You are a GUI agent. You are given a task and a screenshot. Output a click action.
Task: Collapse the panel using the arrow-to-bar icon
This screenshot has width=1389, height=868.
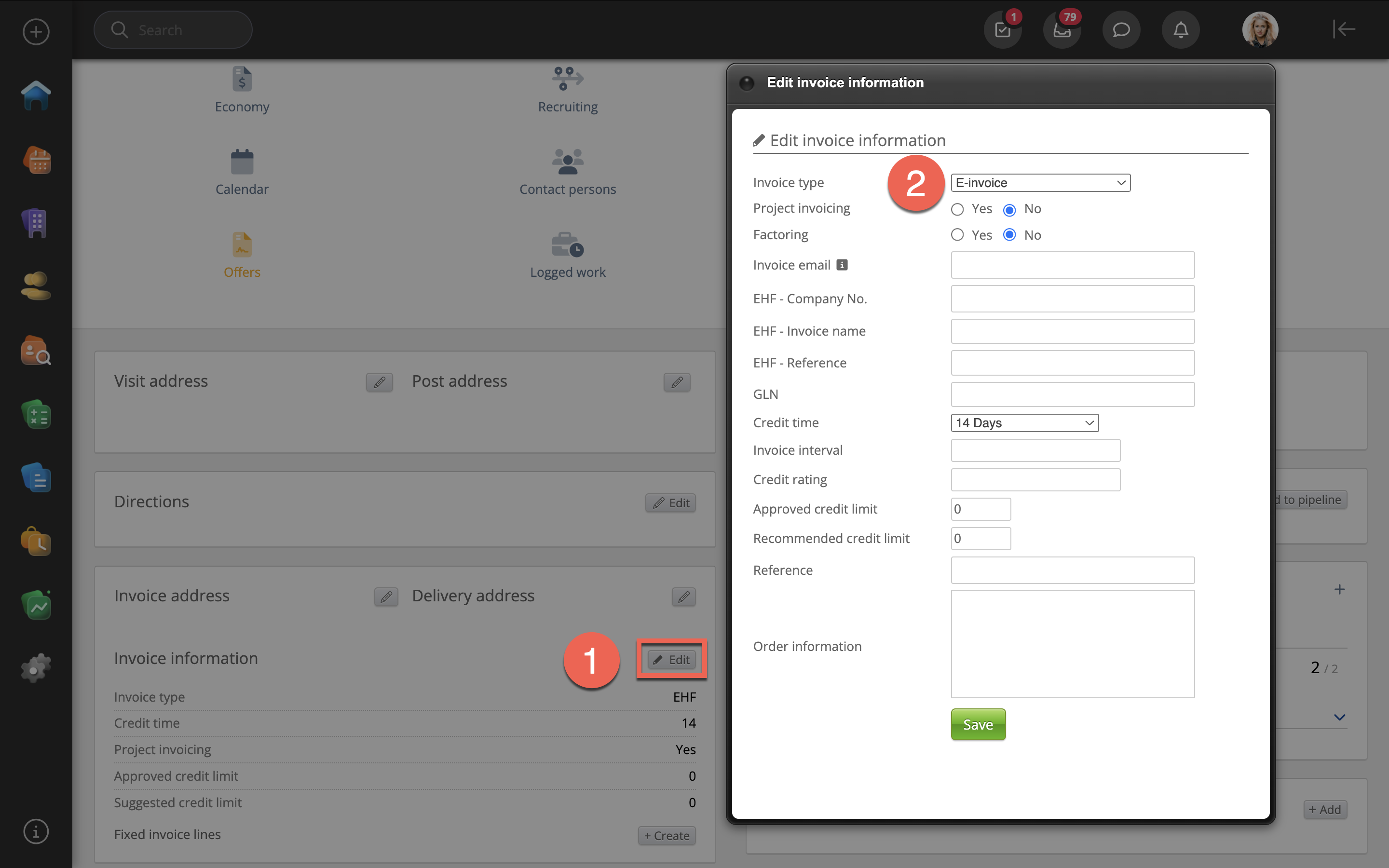(1344, 29)
